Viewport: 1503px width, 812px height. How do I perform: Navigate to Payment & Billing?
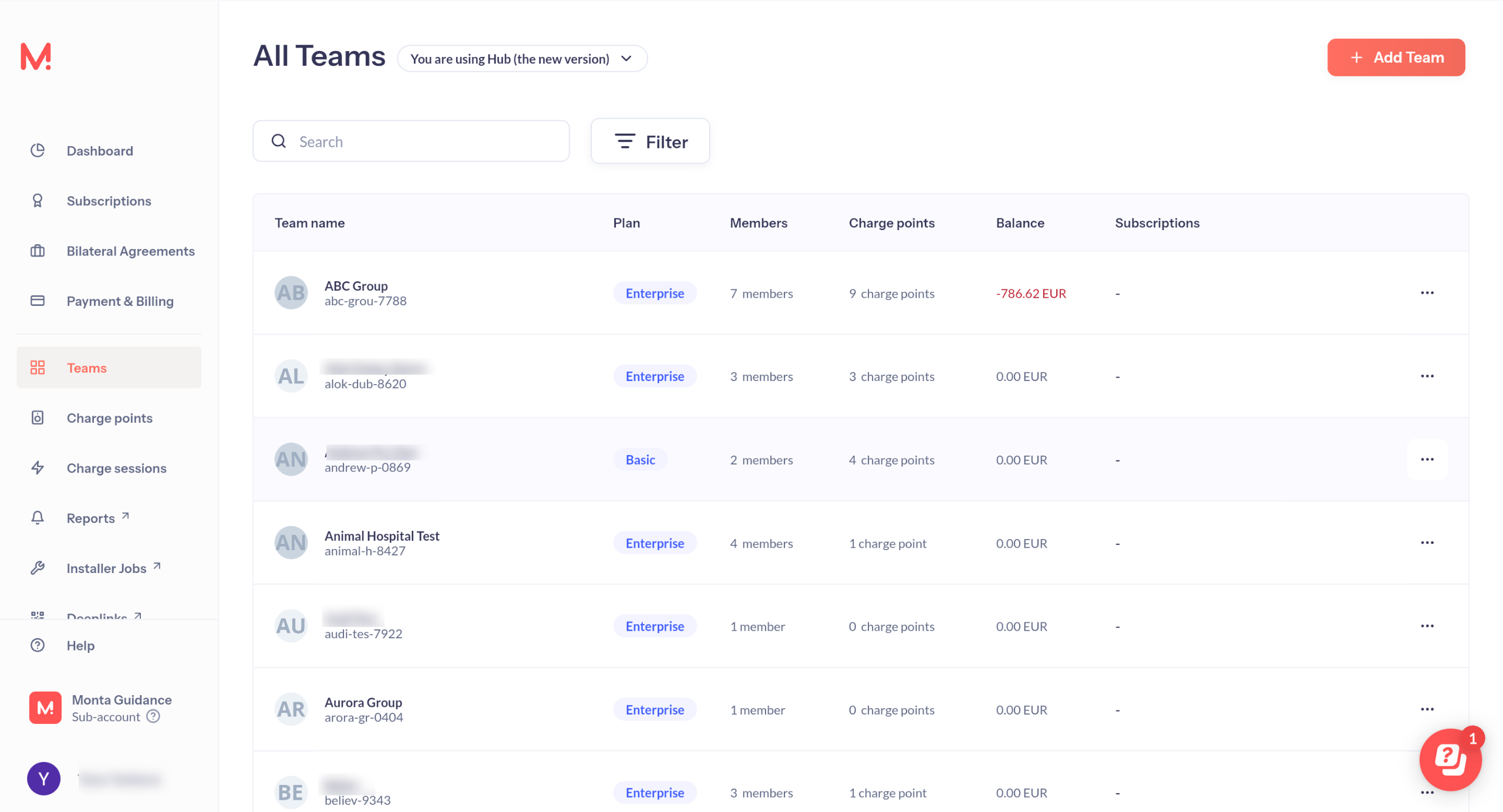(120, 301)
